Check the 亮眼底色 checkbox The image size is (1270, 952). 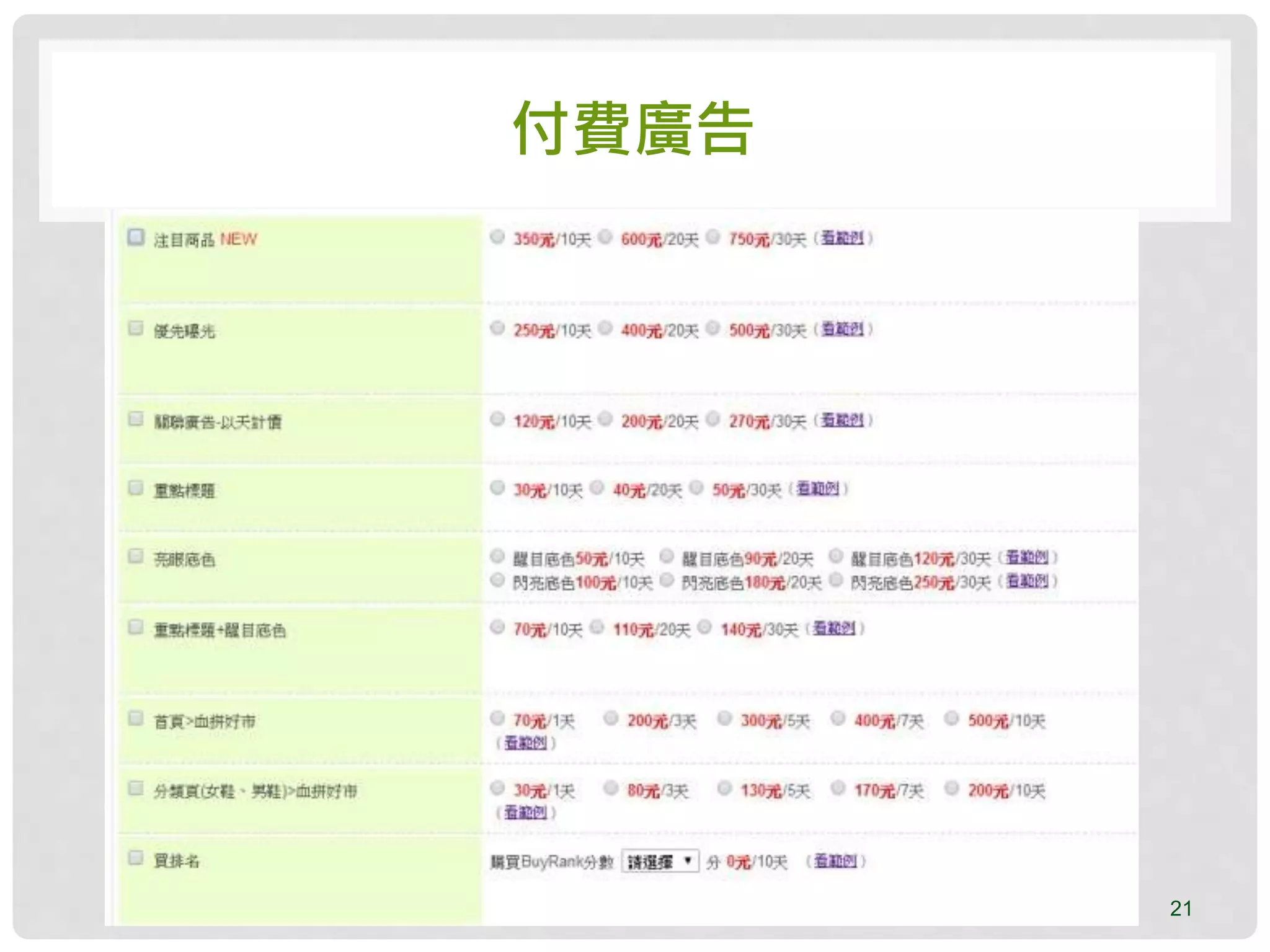(136, 556)
